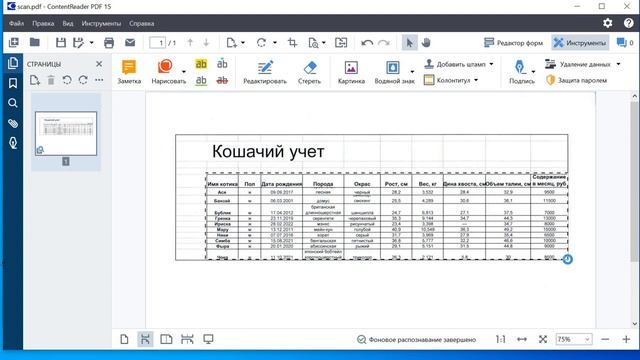The image size is (640, 360).
Task: Select the yellow highlight text tool
Action: tap(201, 64)
